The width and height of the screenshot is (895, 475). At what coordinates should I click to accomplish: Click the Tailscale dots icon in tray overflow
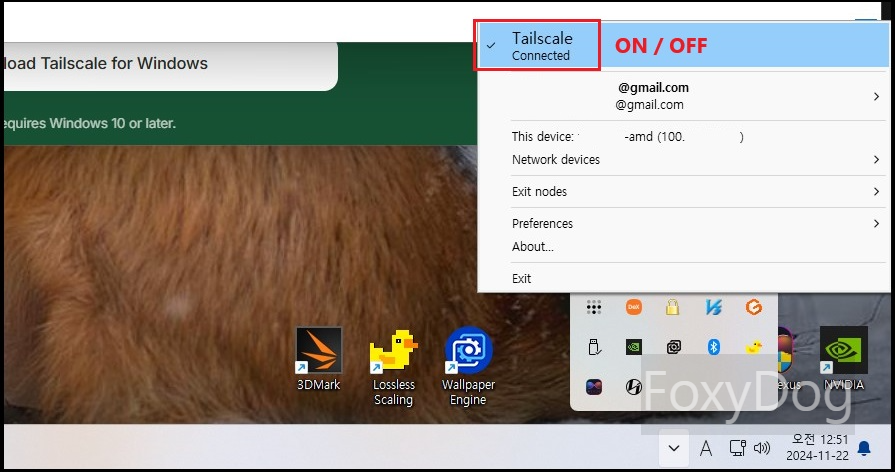[x=594, y=308]
